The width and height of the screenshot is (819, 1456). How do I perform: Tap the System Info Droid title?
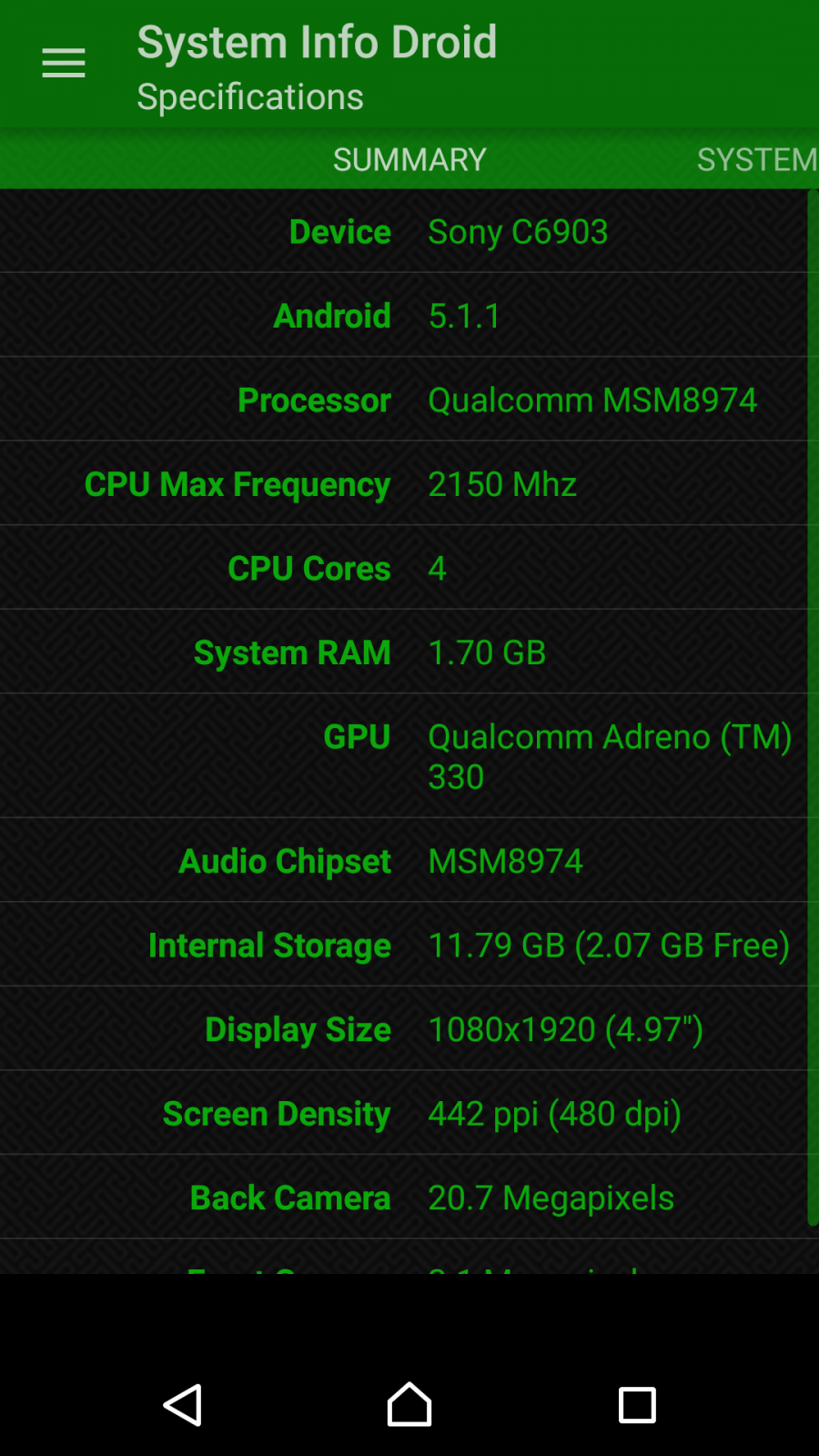[x=317, y=43]
